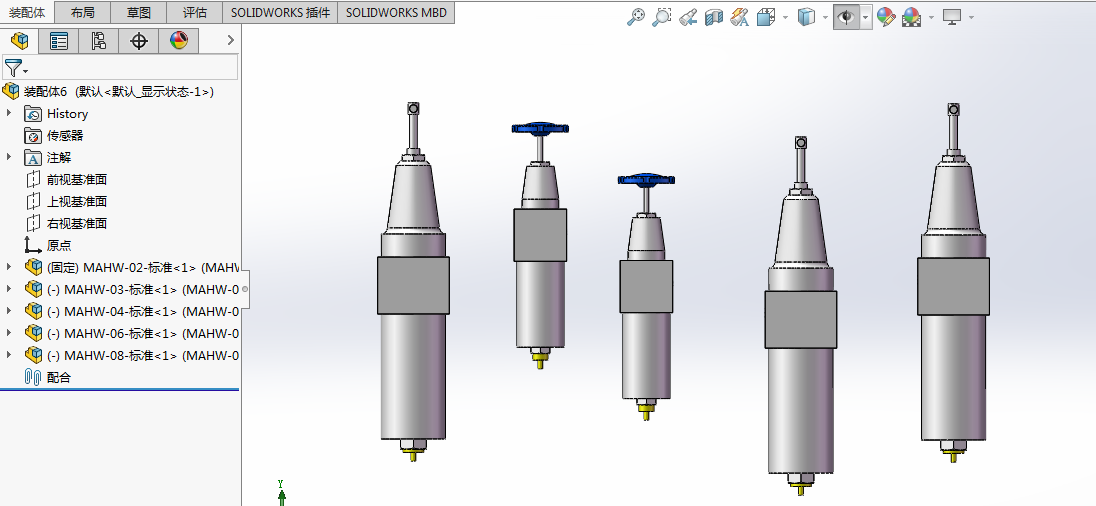Open the Dynamic Annotation Views icon
Image resolution: width=1096 pixels, height=506 pixels.
coord(740,17)
